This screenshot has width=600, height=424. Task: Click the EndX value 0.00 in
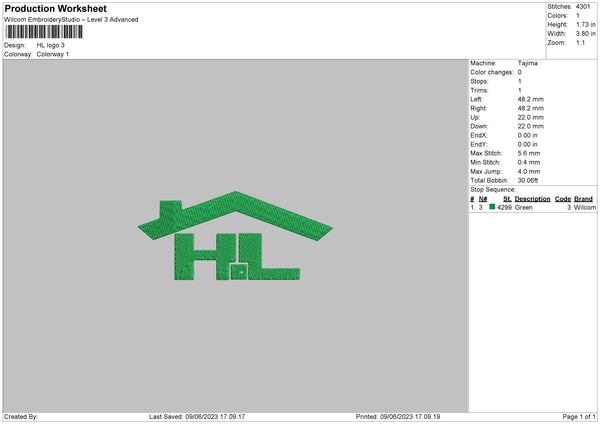click(x=528, y=135)
